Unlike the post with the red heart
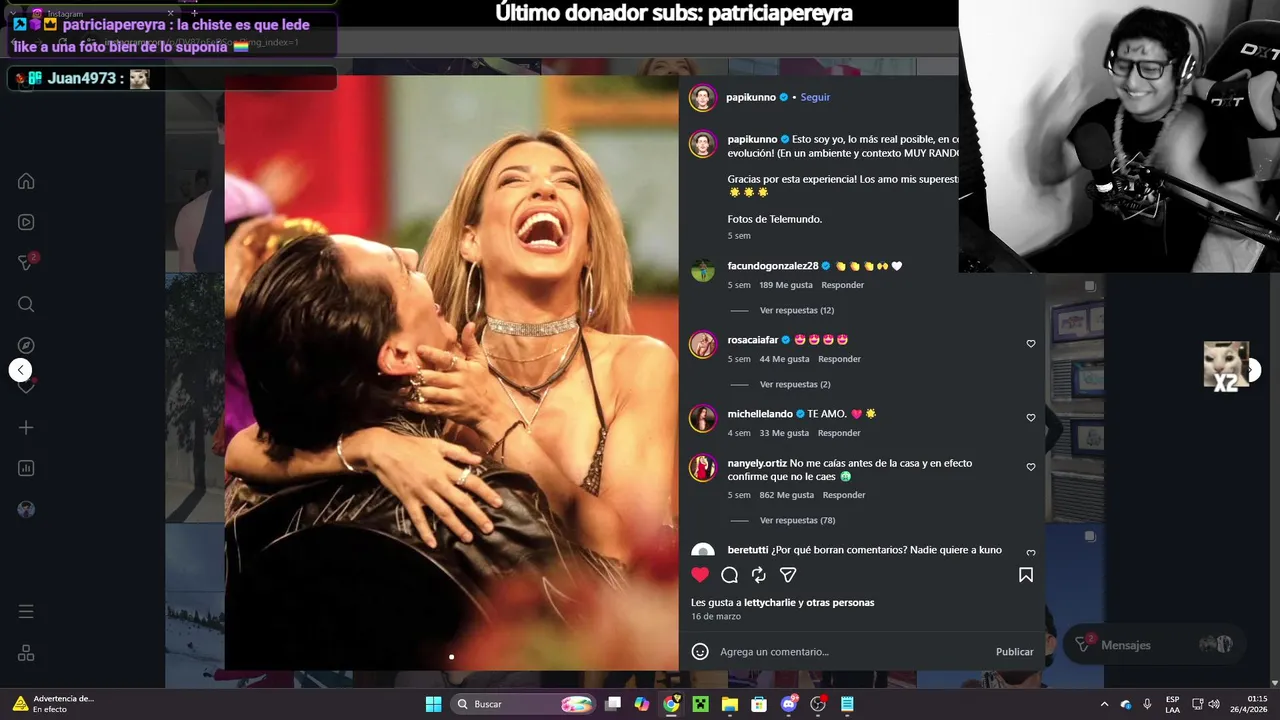Viewport: 1280px width, 720px height. click(x=700, y=574)
